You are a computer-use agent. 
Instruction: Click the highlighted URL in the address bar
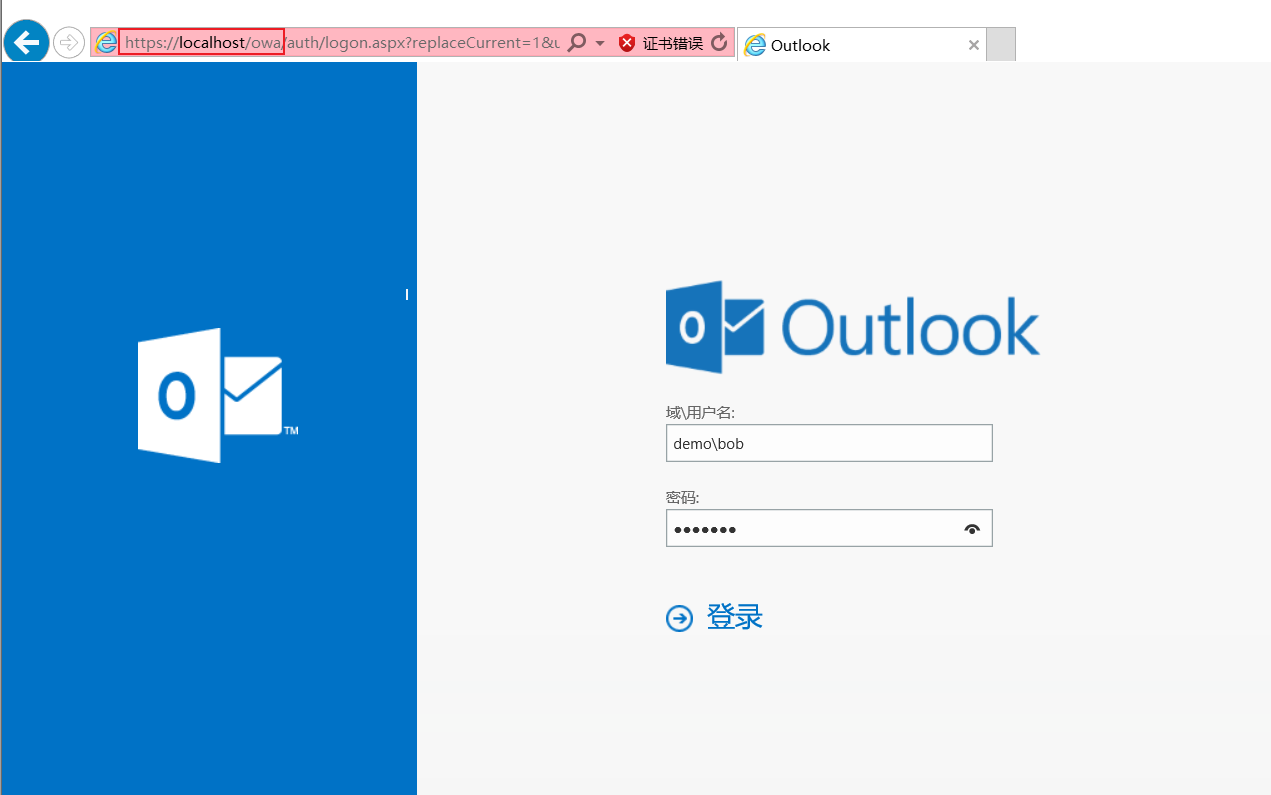coord(200,42)
